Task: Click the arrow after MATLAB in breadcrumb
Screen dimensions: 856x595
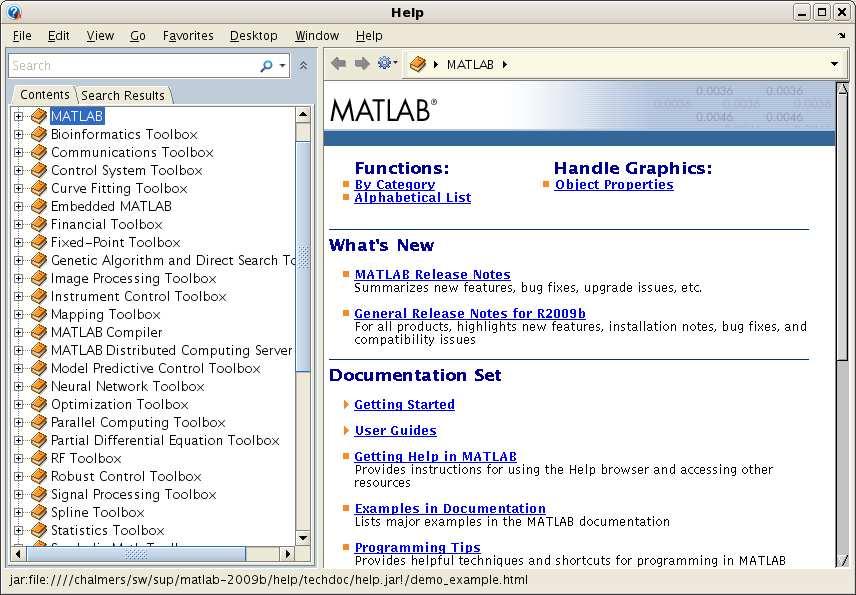Action: point(505,64)
